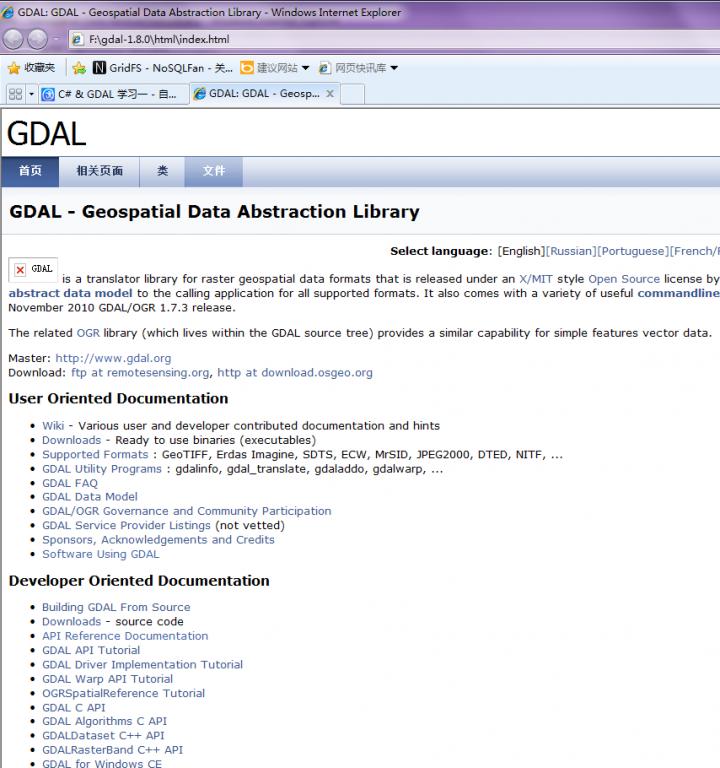Click the browser Forward button
720x768 pixels.
(x=38, y=39)
